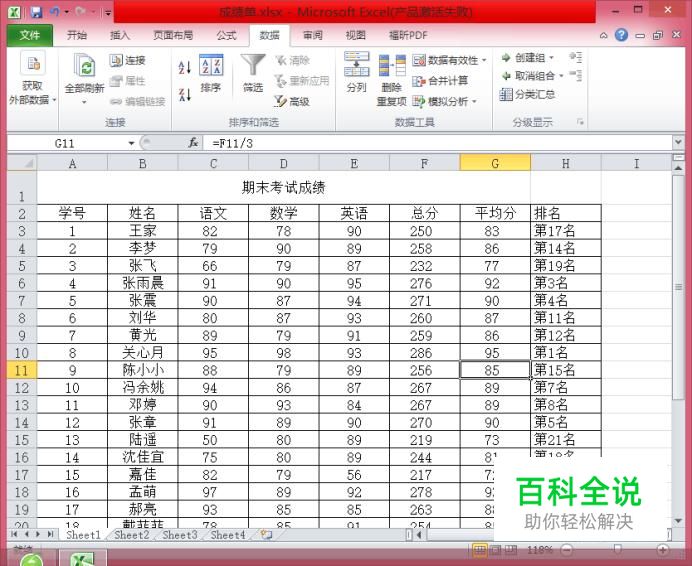
Task: Sort descending with Z-A icon
Action: 184,94
